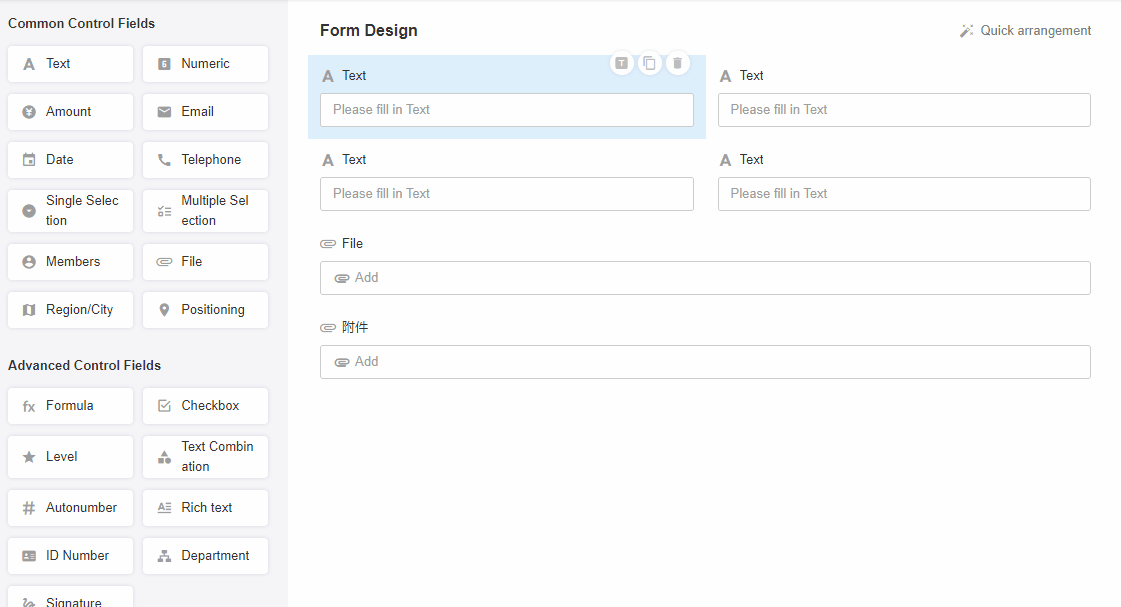Select the first row right Text label
Viewport: 1121px width, 607px height.
[x=751, y=76]
